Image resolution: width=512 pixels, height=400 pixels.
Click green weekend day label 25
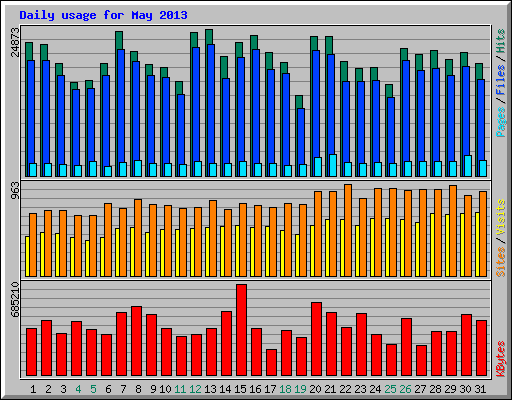point(390,389)
